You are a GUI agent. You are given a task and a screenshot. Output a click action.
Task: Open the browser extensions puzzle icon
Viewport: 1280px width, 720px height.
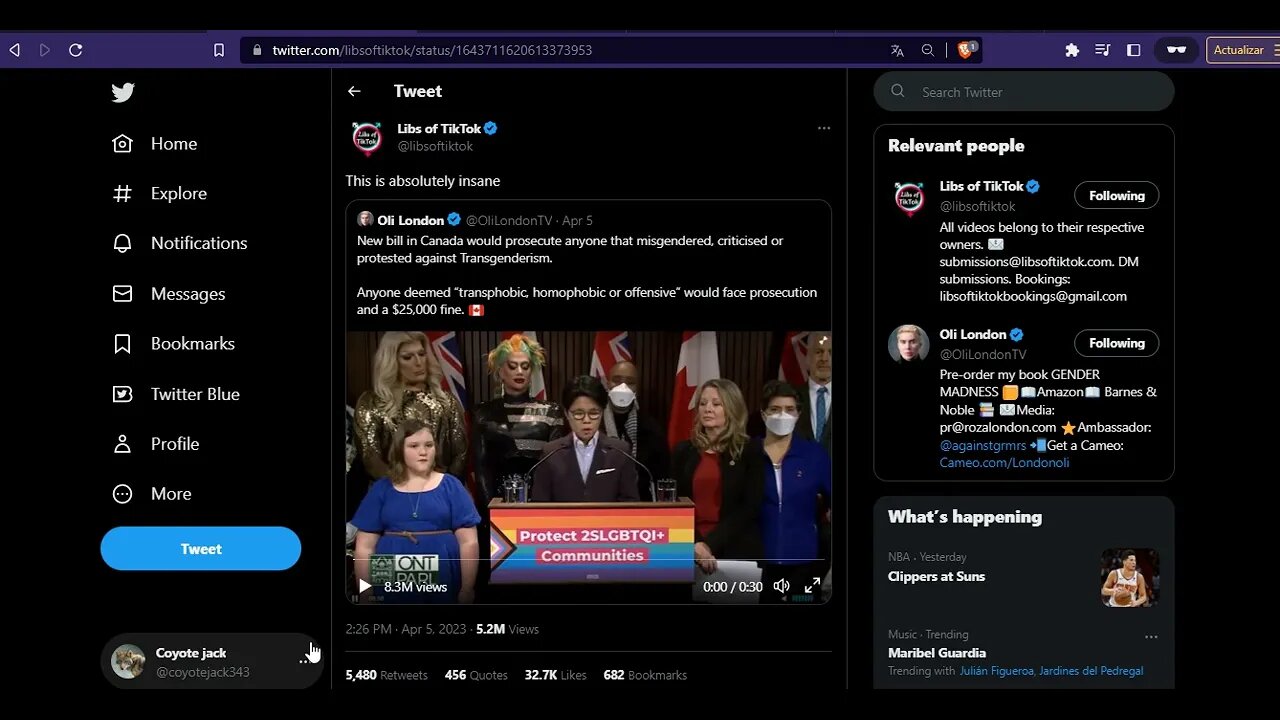point(1072,50)
